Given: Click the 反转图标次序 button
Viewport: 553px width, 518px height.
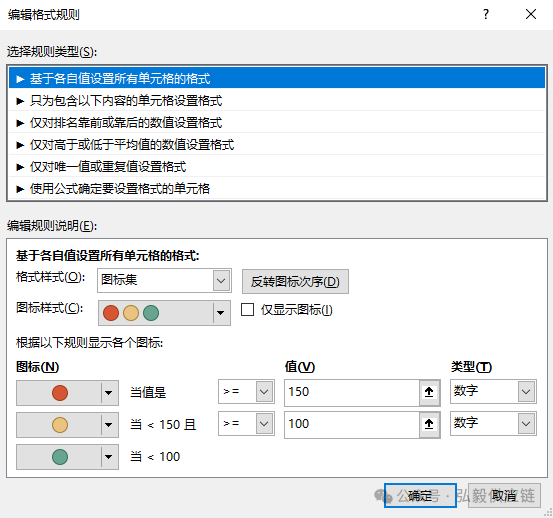Looking at the screenshot, I should [x=295, y=281].
